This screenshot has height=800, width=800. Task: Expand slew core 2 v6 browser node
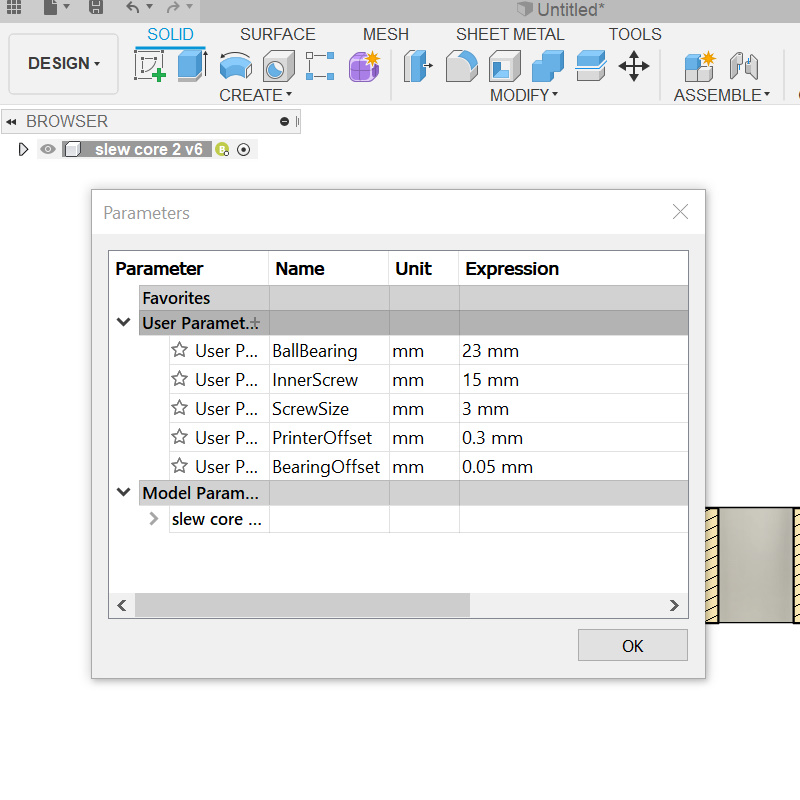click(x=23, y=149)
